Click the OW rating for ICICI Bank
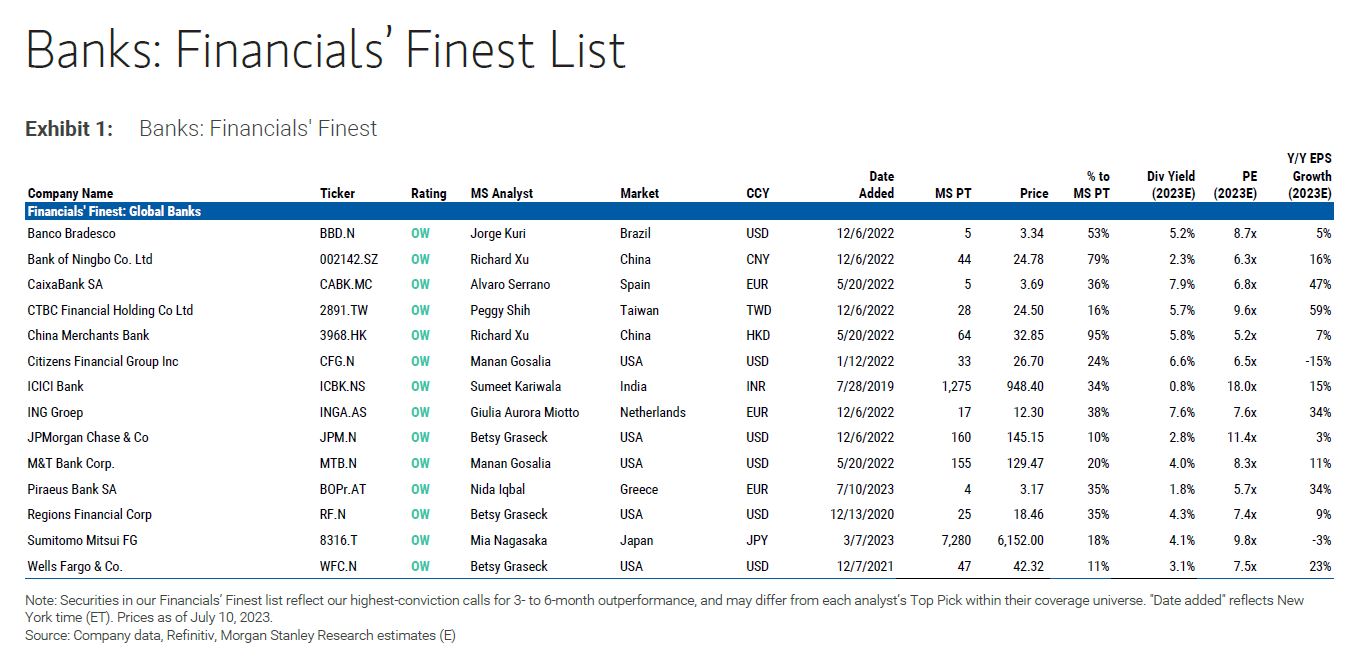Viewport: 1363px width, 669px height. pyautogui.click(x=420, y=387)
